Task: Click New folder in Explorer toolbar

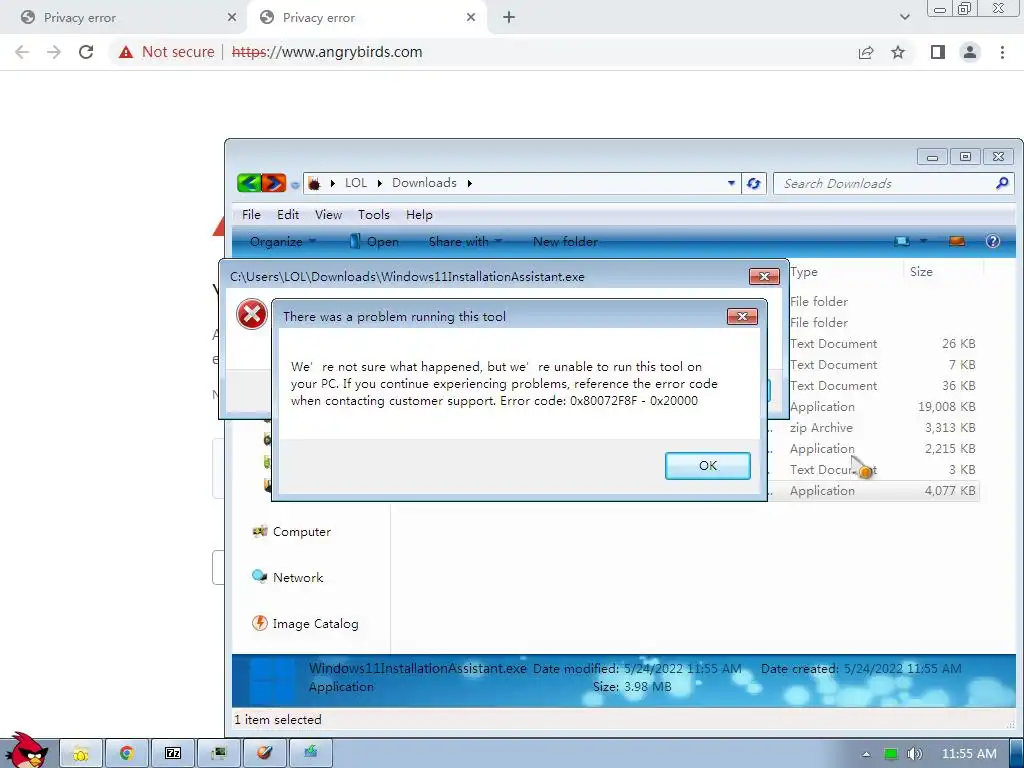Action: tap(566, 242)
